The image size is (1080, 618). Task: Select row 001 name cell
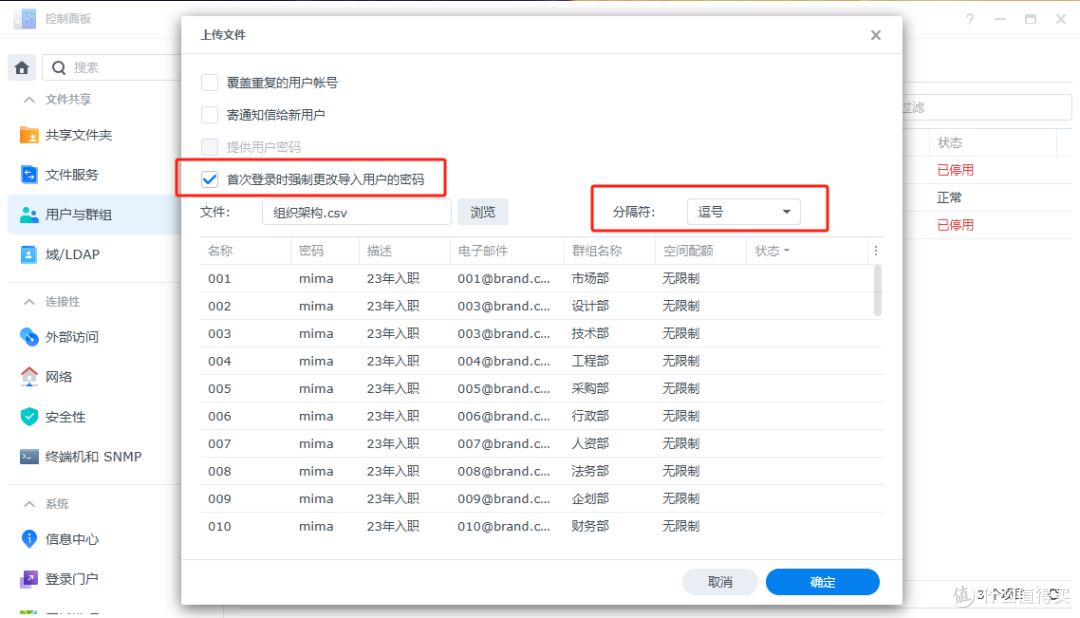[x=220, y=278]
